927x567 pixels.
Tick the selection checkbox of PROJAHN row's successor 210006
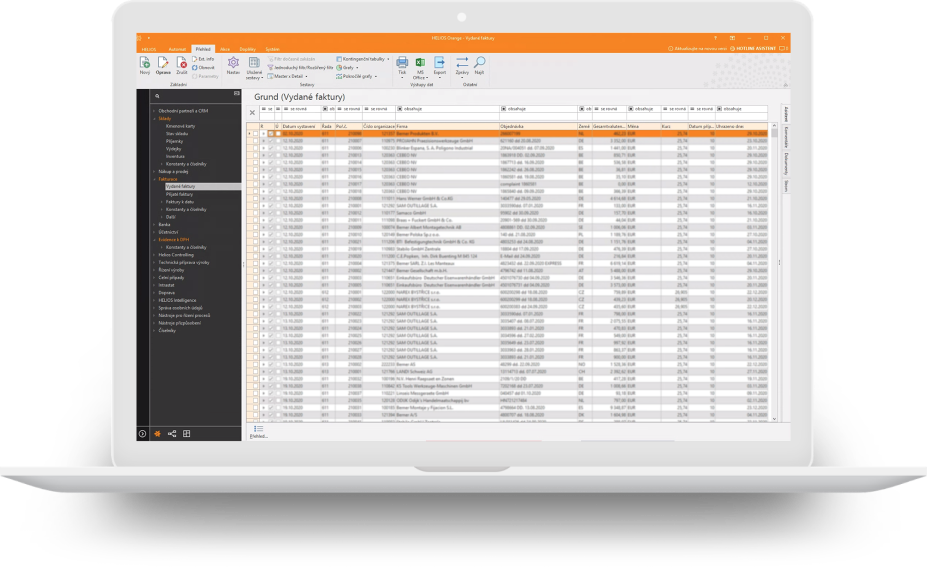point(255,148)
